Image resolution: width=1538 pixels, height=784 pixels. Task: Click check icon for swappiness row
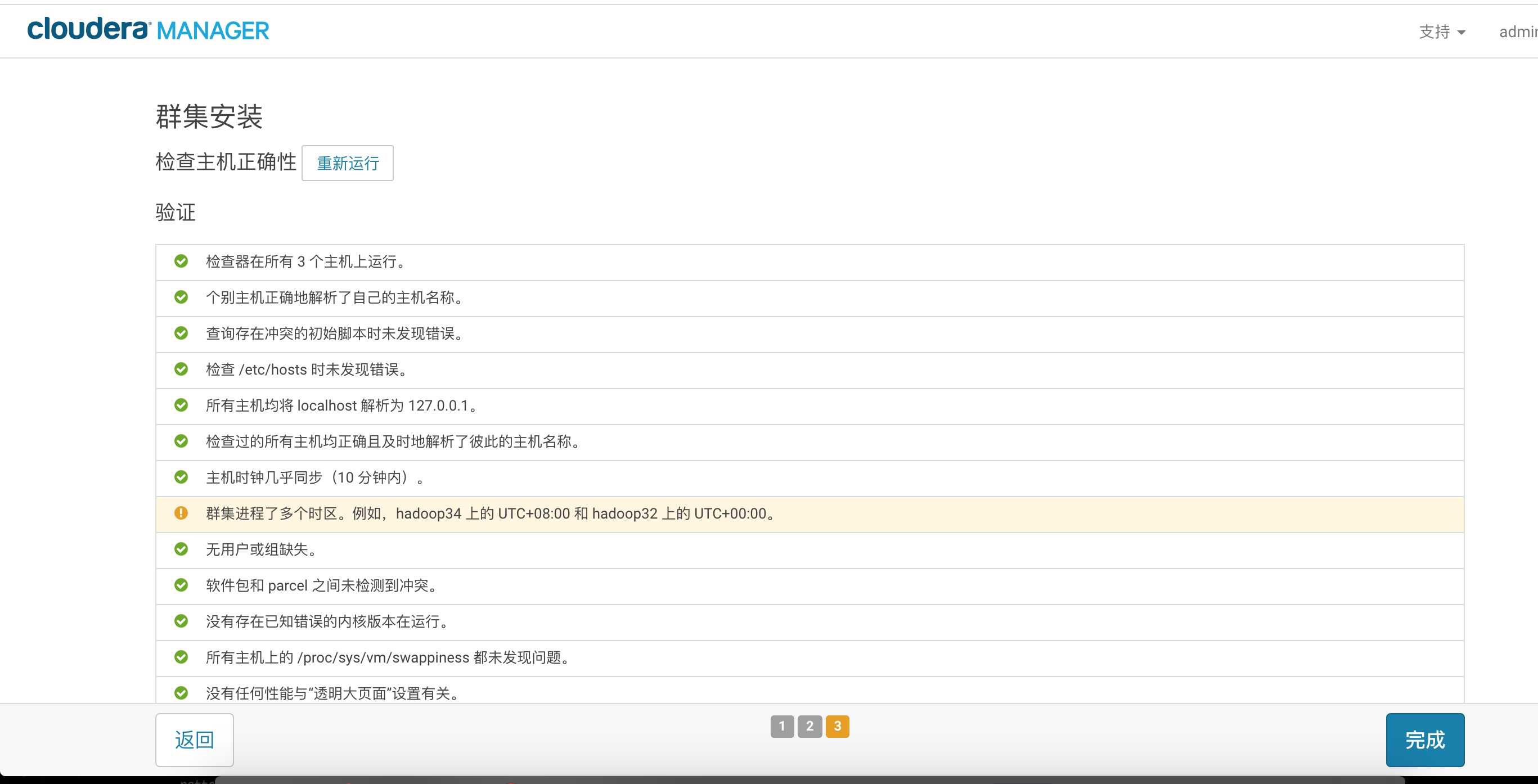click(x=181, y=657)
